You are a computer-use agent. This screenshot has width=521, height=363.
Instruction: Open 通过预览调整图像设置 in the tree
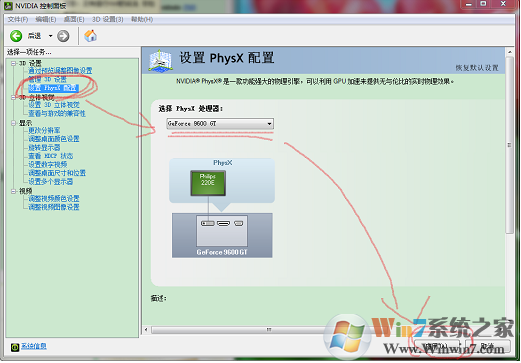60,71
